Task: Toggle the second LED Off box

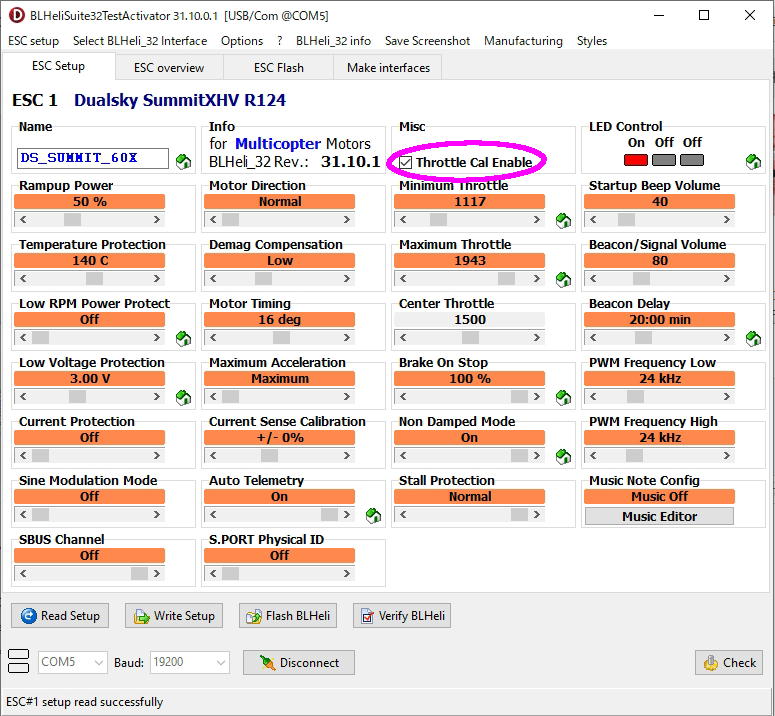Action: pyautogui.click(x=692, y=160)
